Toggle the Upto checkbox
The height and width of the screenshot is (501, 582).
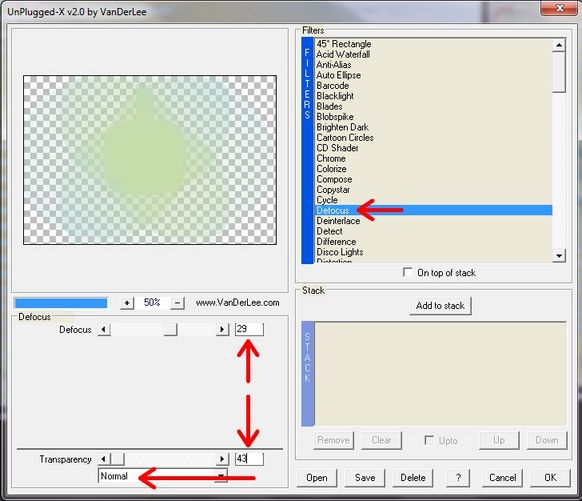(x=429, y=440)
